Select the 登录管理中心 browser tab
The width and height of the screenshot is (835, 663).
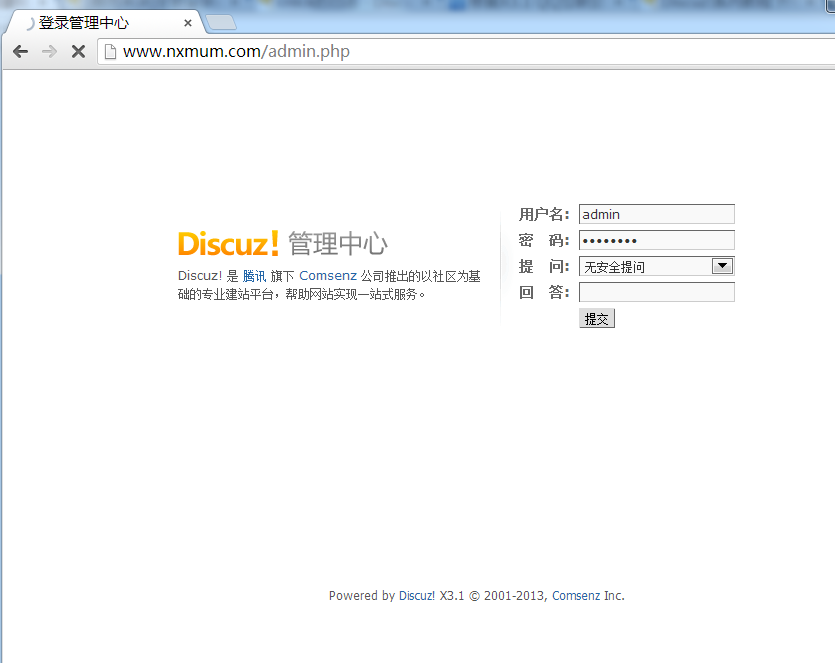click(107, 23)
